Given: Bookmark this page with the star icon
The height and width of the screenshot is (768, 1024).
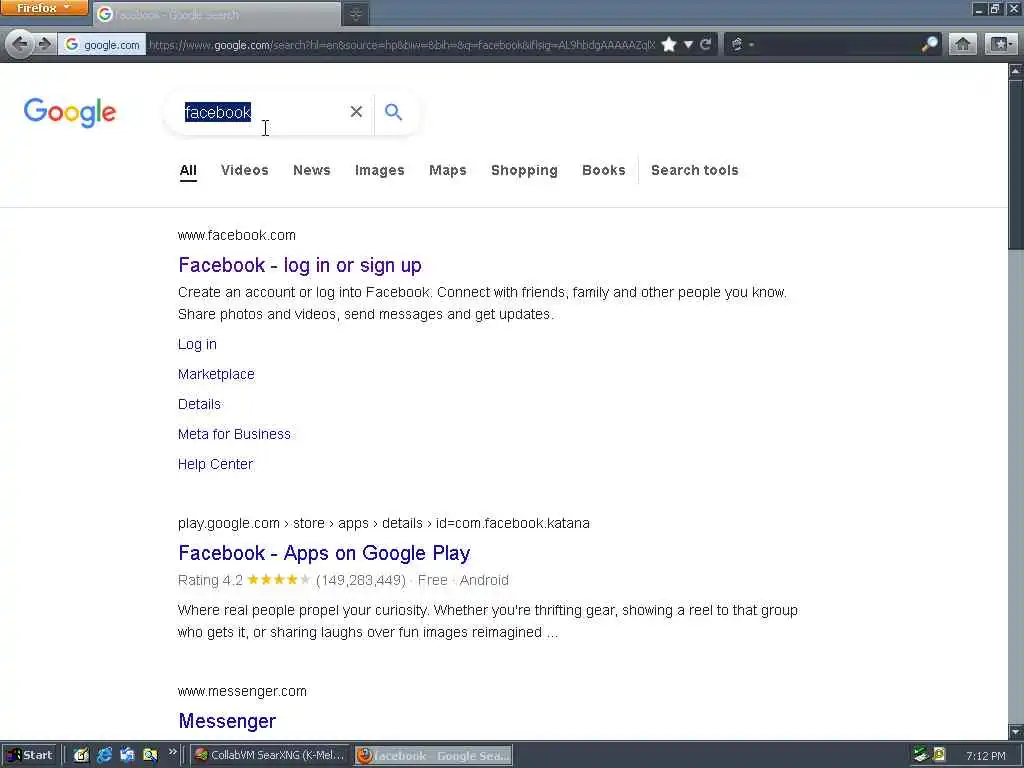Looking at the screenshot, I should click(669, 44).
